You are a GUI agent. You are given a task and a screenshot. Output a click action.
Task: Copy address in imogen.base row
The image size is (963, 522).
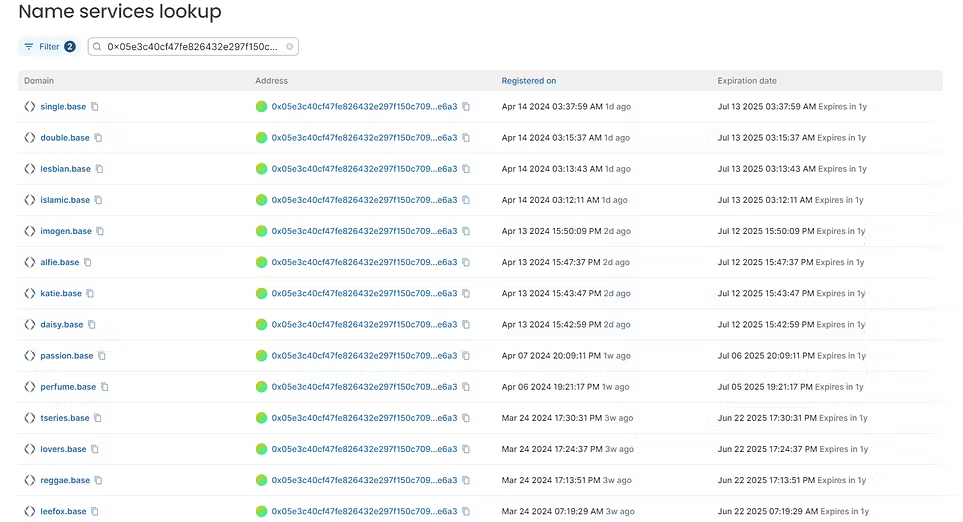tap(466, 231)
